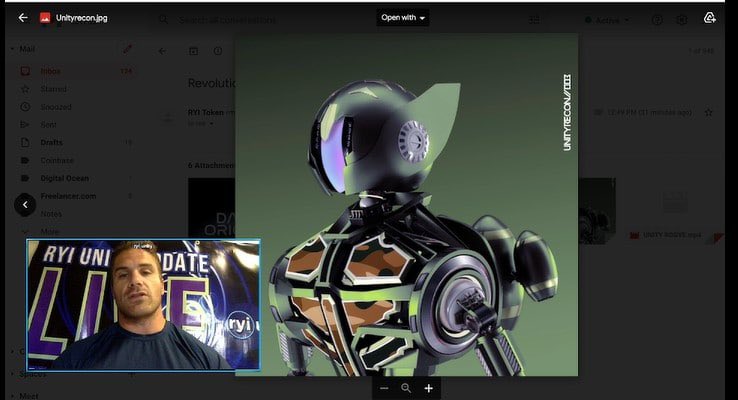Collapse the Mail section arrow
738x400 pixels.
(12, 49)
